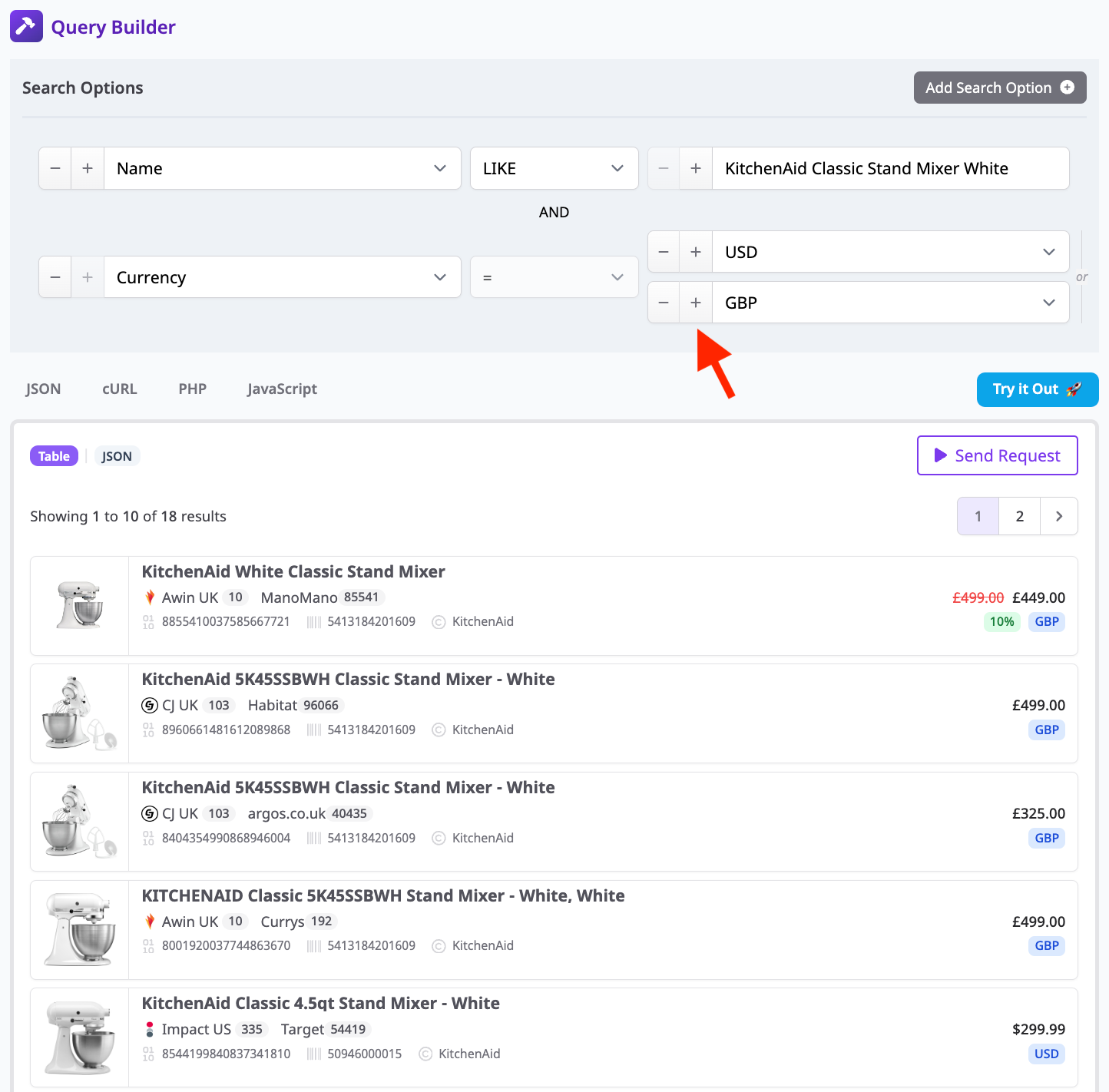Click the ManoMano 85541 merchant label

click(x=323, y=597)
